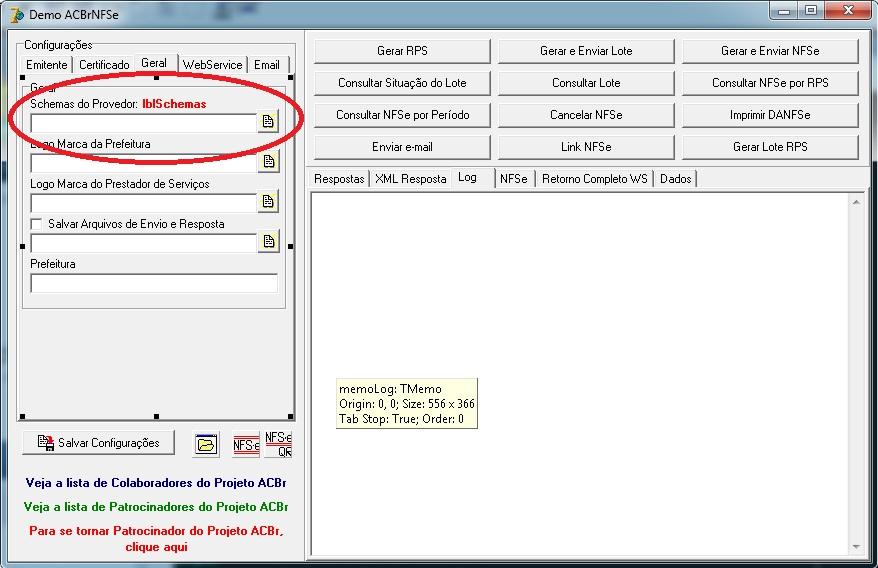Click inside the Log memo area
Viewport: 878px width, 568px height.
[581, 374]
